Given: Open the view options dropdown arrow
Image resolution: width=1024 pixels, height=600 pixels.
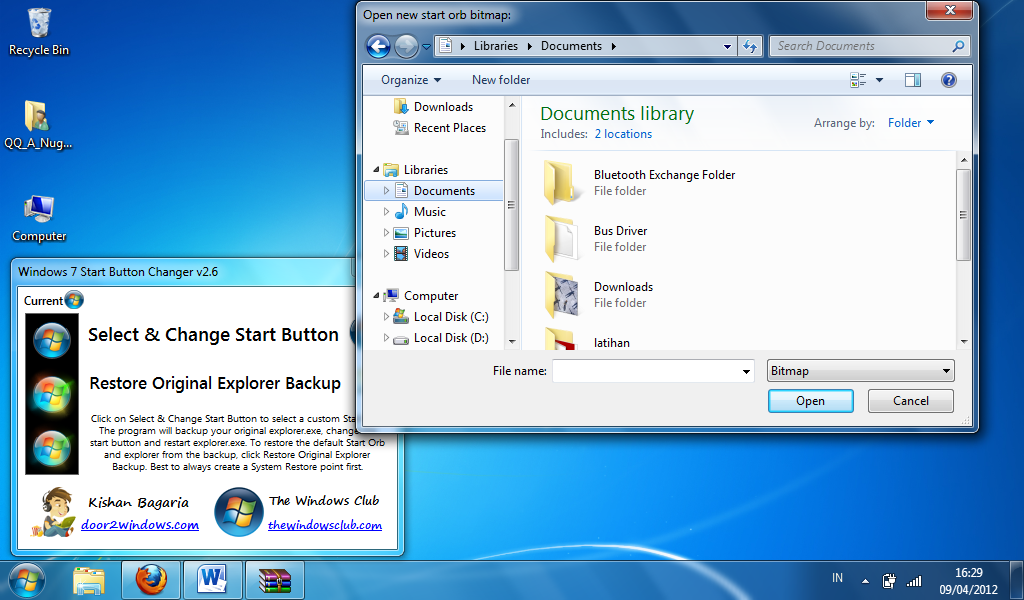Looking at the screenshot, I should click(x=879, y=80).
